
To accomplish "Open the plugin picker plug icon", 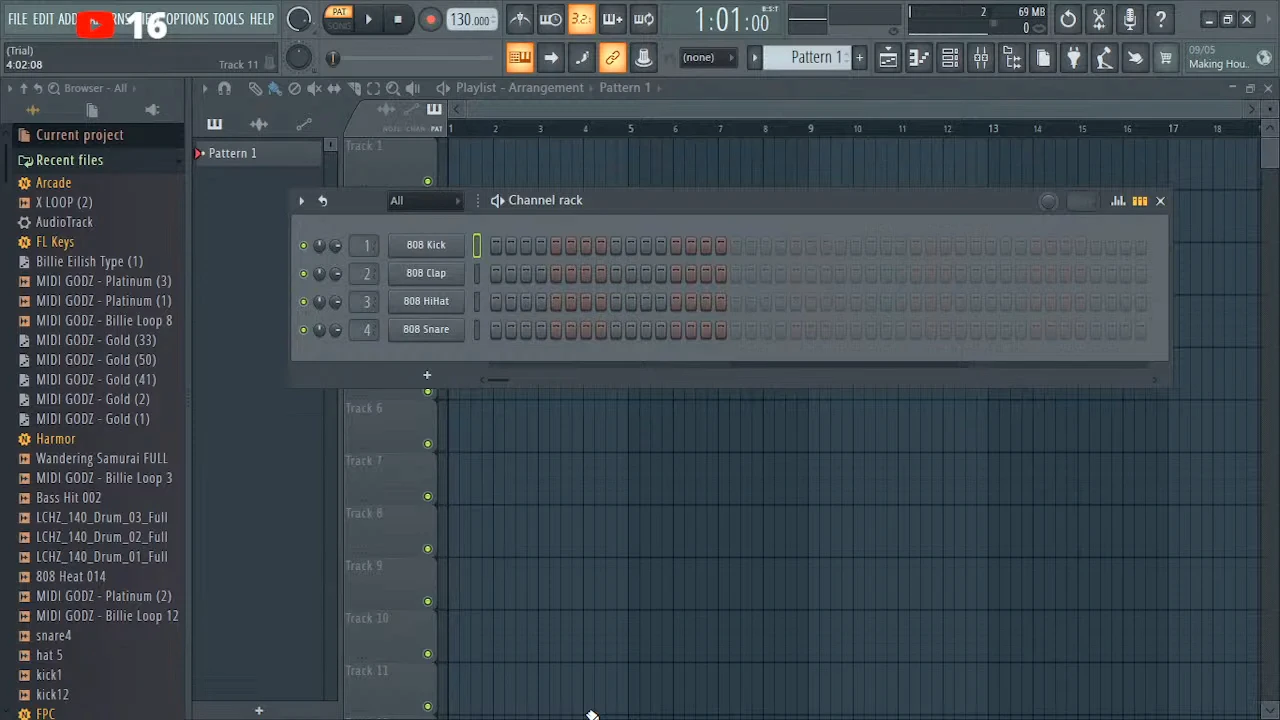I will click(1074, 58).
